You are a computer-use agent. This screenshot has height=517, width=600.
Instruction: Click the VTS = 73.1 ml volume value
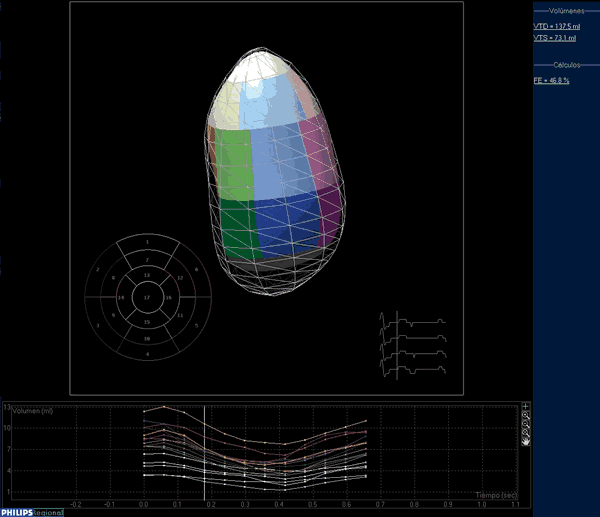555,38
